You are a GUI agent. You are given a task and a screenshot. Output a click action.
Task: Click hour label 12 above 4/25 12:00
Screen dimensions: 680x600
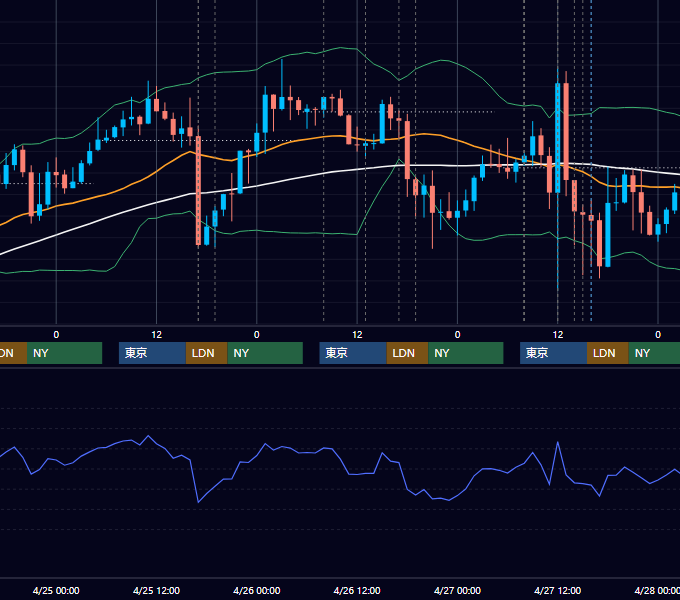point(157,335)
